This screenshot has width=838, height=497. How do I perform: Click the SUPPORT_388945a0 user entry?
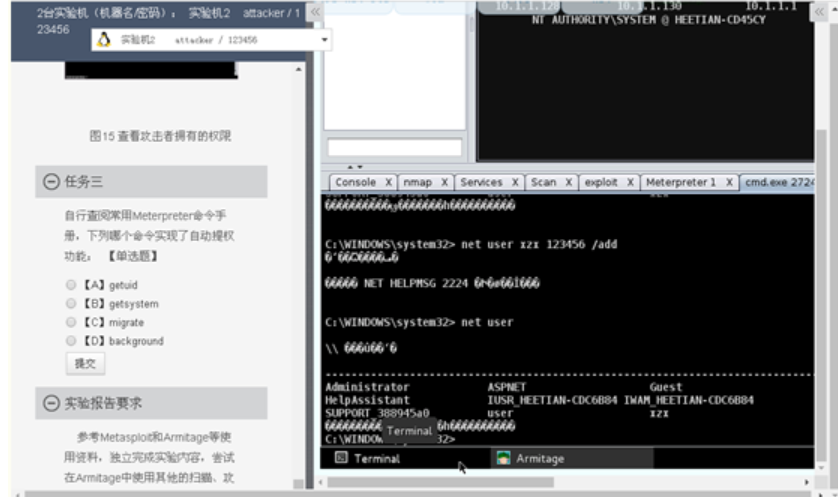pos(377,414)
